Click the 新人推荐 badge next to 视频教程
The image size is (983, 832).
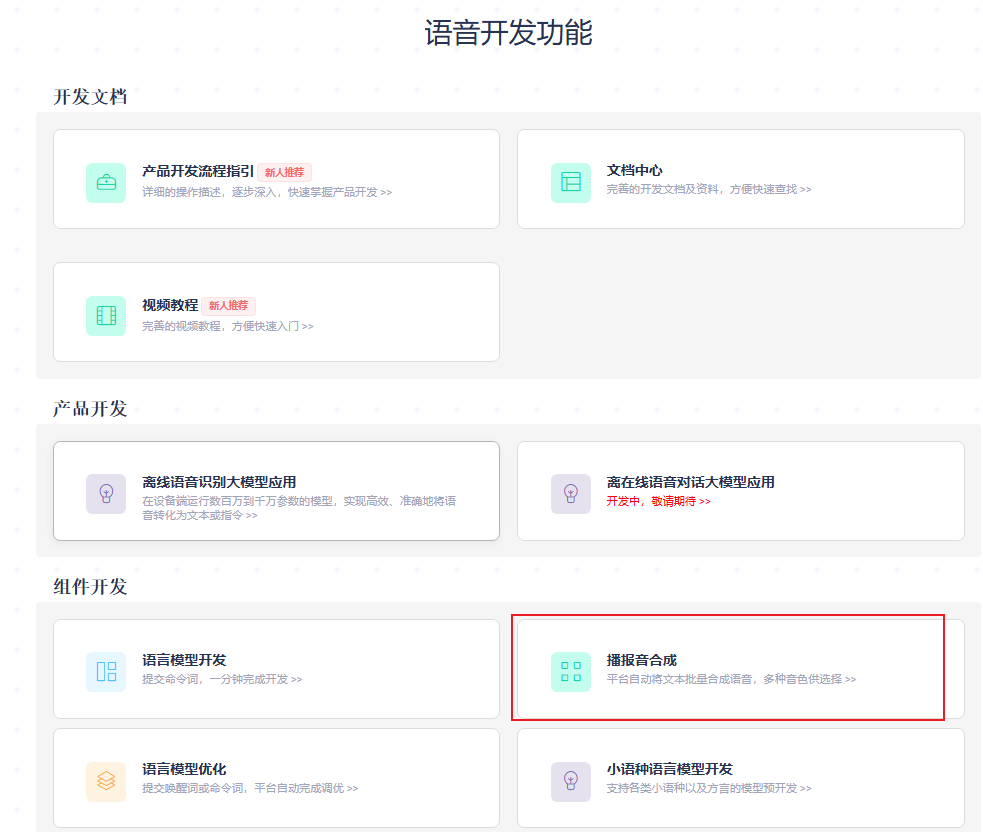tap(228, 306)
